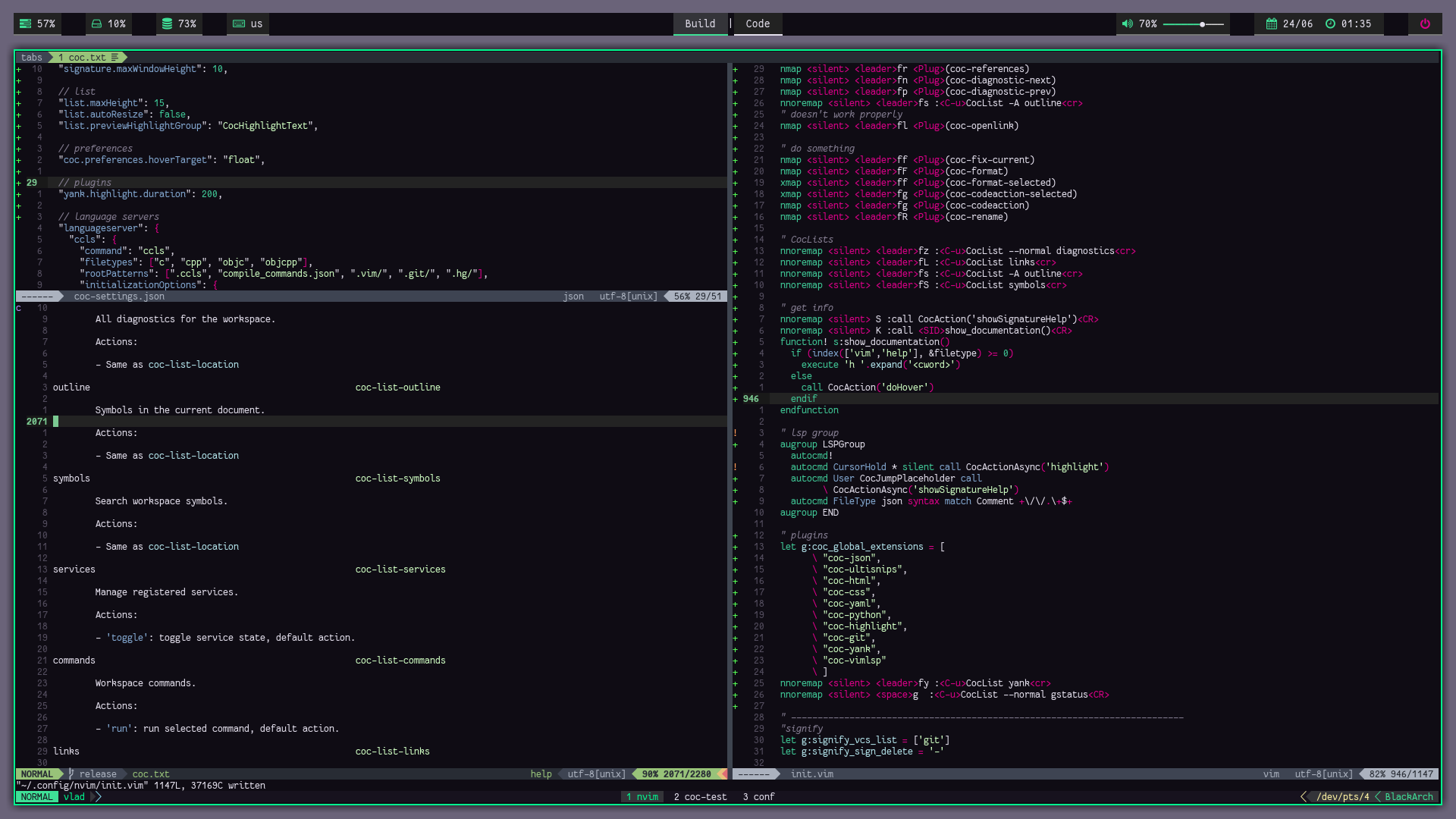
Task: Click the 'toggle' service state action line
Action: 225,638
